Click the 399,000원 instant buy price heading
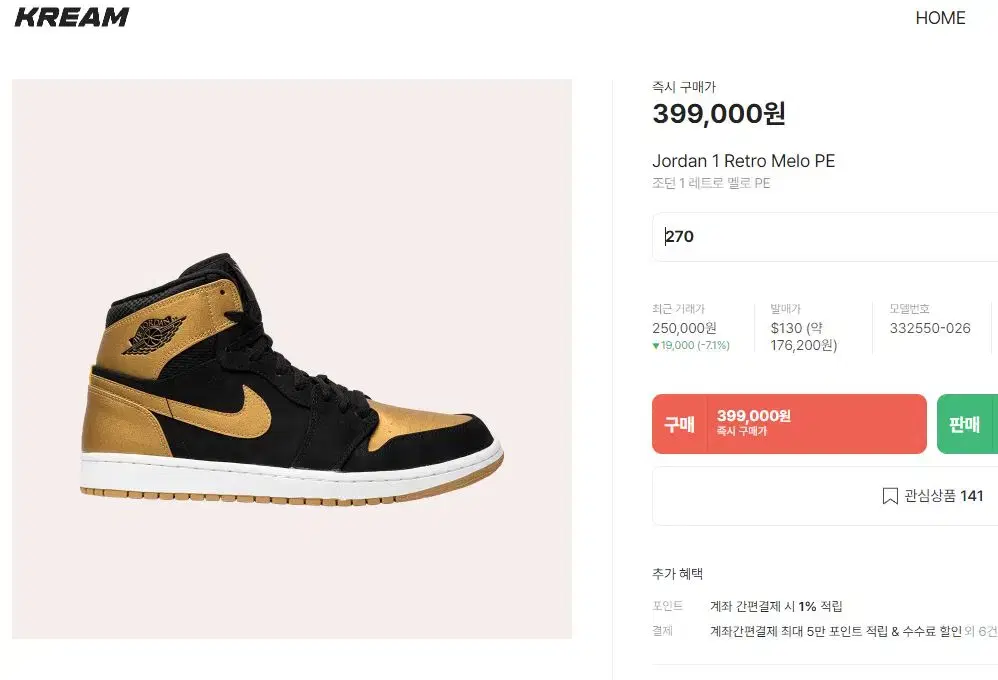This screenshot has height=680, width=998. pyautogui.click(x=719, y=114)
